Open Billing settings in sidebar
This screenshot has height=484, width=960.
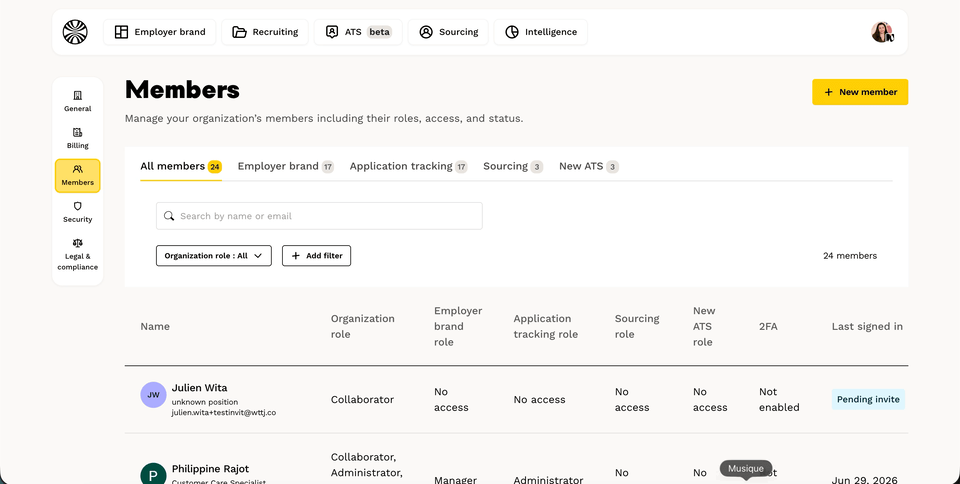[78, 138]
